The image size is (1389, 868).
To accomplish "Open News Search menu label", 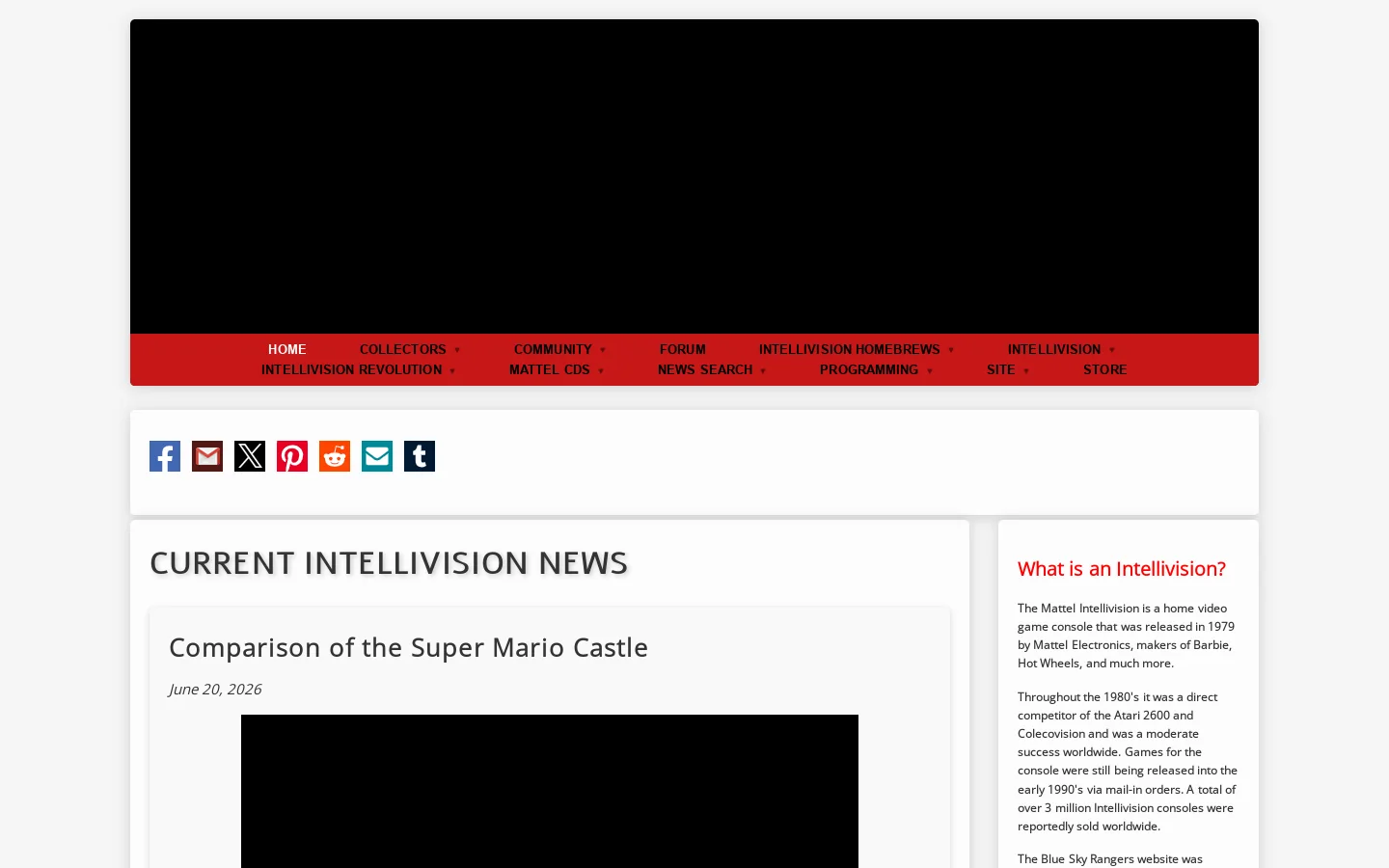I will click(705, 369).
